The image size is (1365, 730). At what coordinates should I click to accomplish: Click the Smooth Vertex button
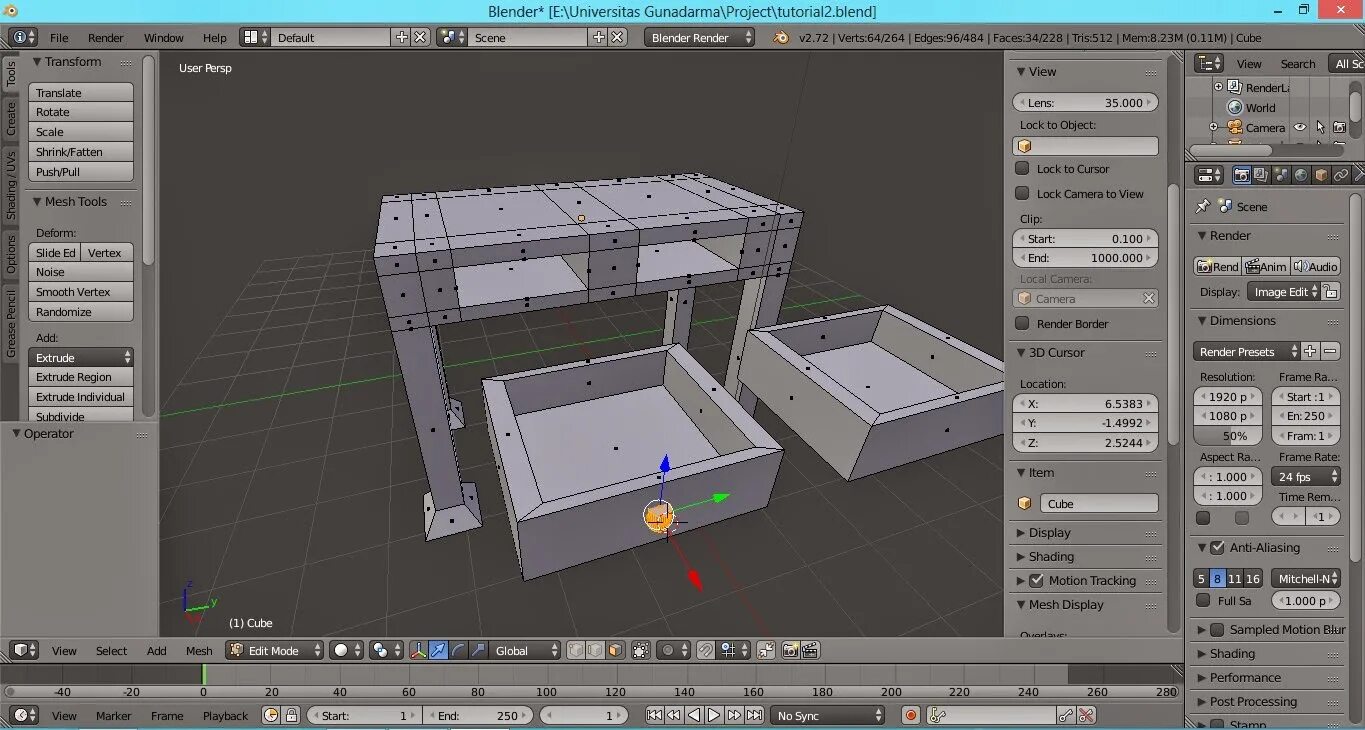[81, 292]
